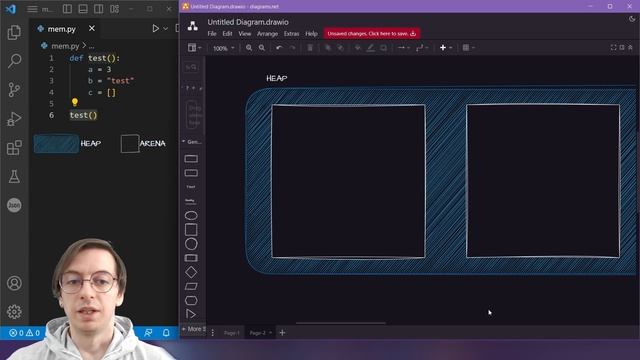The height and width of the screenshot is (360, 640).
Task: Customize layout in VS Code title bar
Action: tap(114, 9)
